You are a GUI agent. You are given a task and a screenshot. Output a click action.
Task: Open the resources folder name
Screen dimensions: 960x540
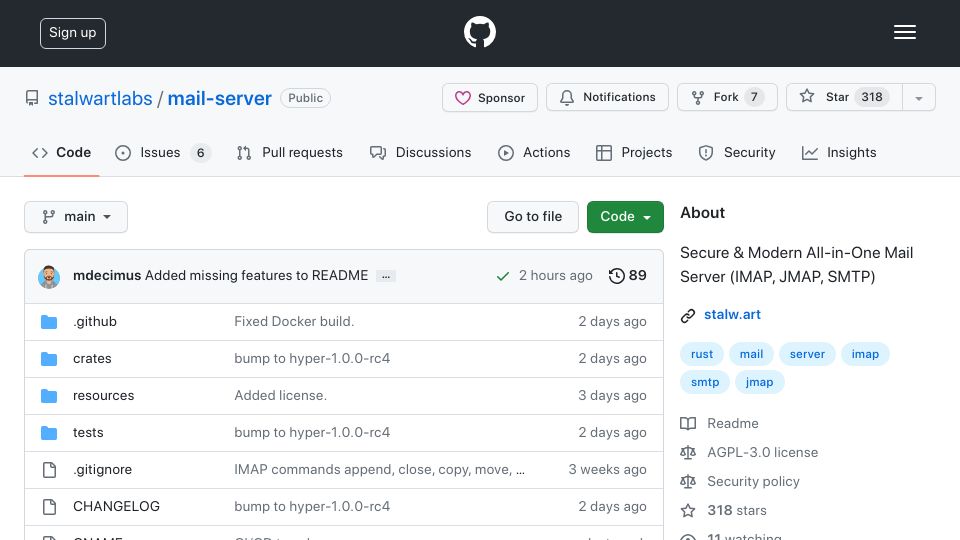coord(103,396)
